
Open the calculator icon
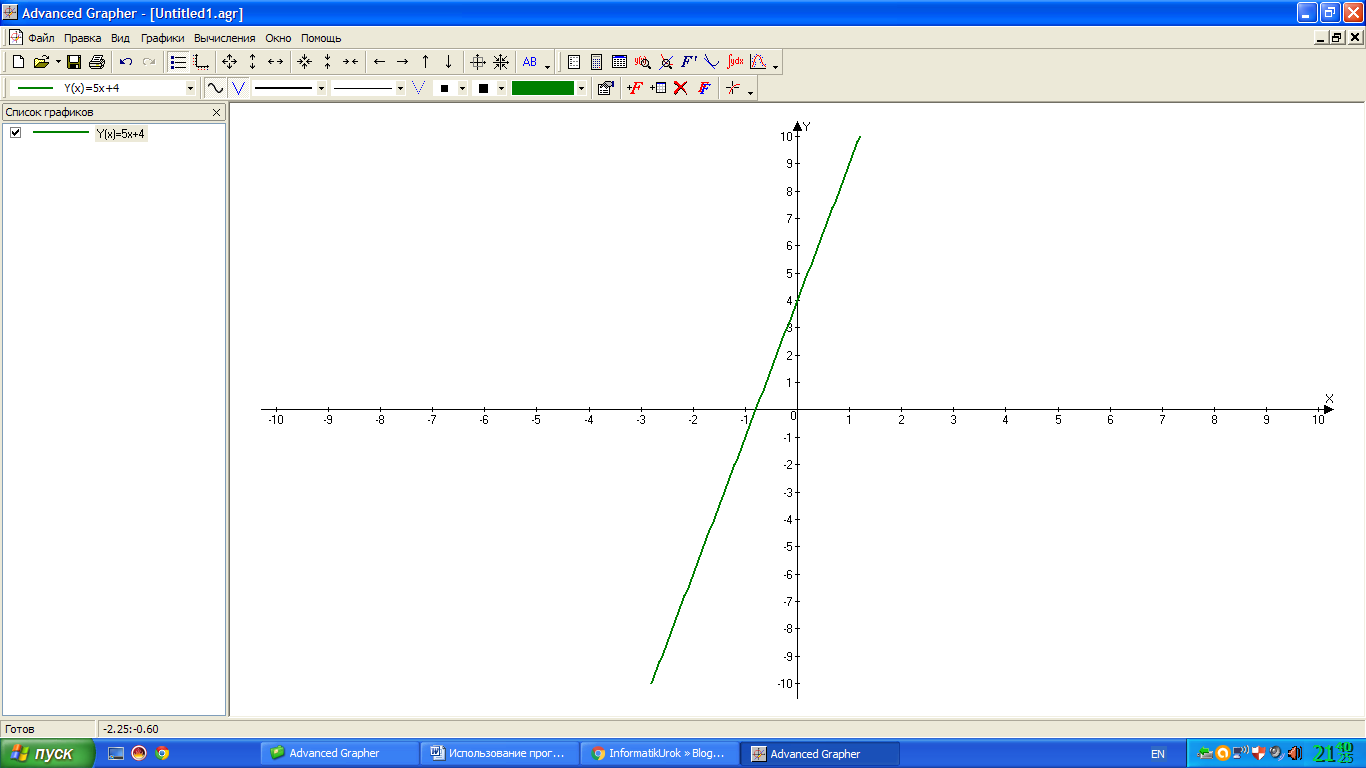596,62
